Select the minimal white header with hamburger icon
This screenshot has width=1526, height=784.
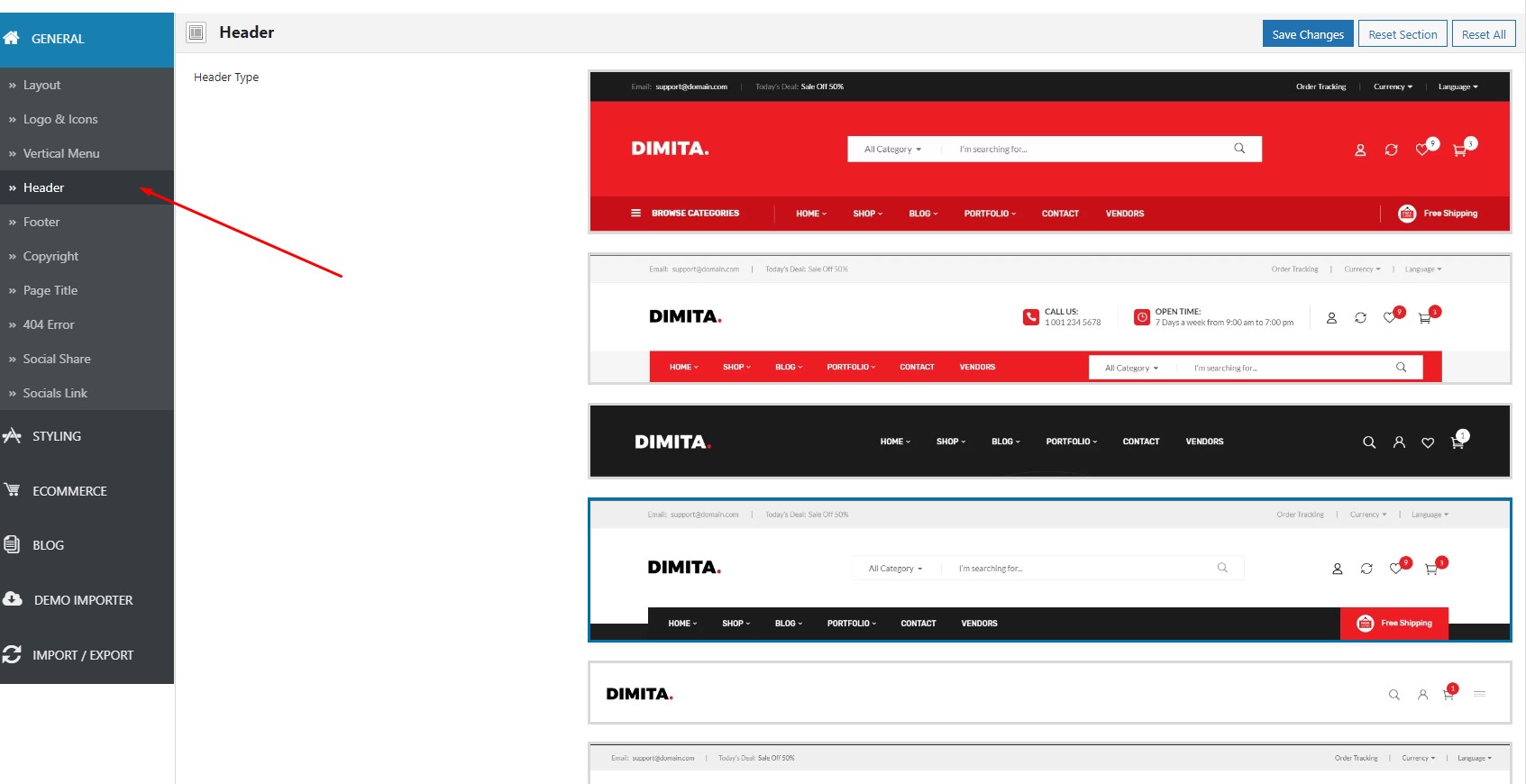[x=1049, y=693]
